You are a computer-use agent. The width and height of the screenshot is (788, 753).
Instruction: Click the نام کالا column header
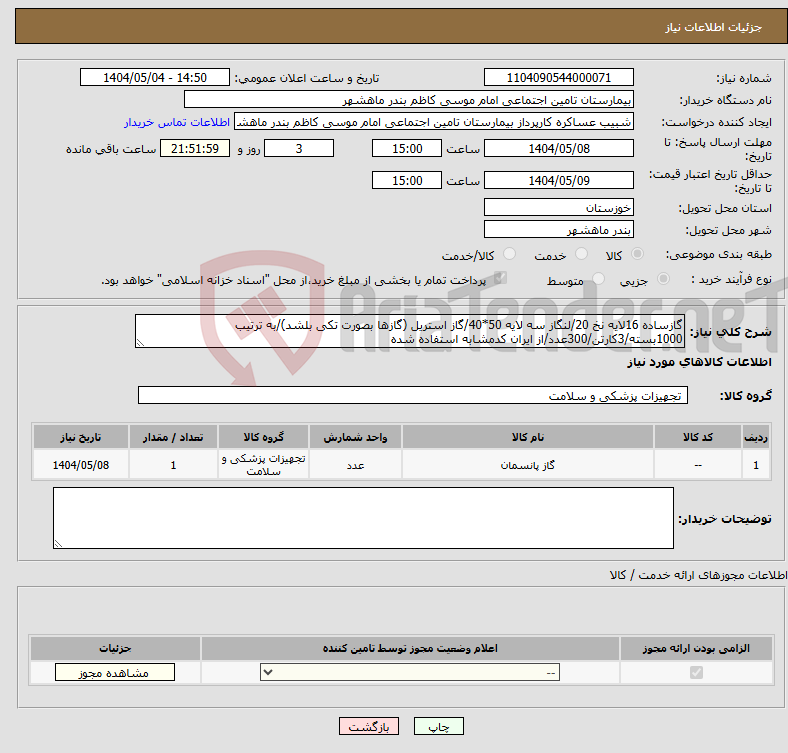point(526,438)
